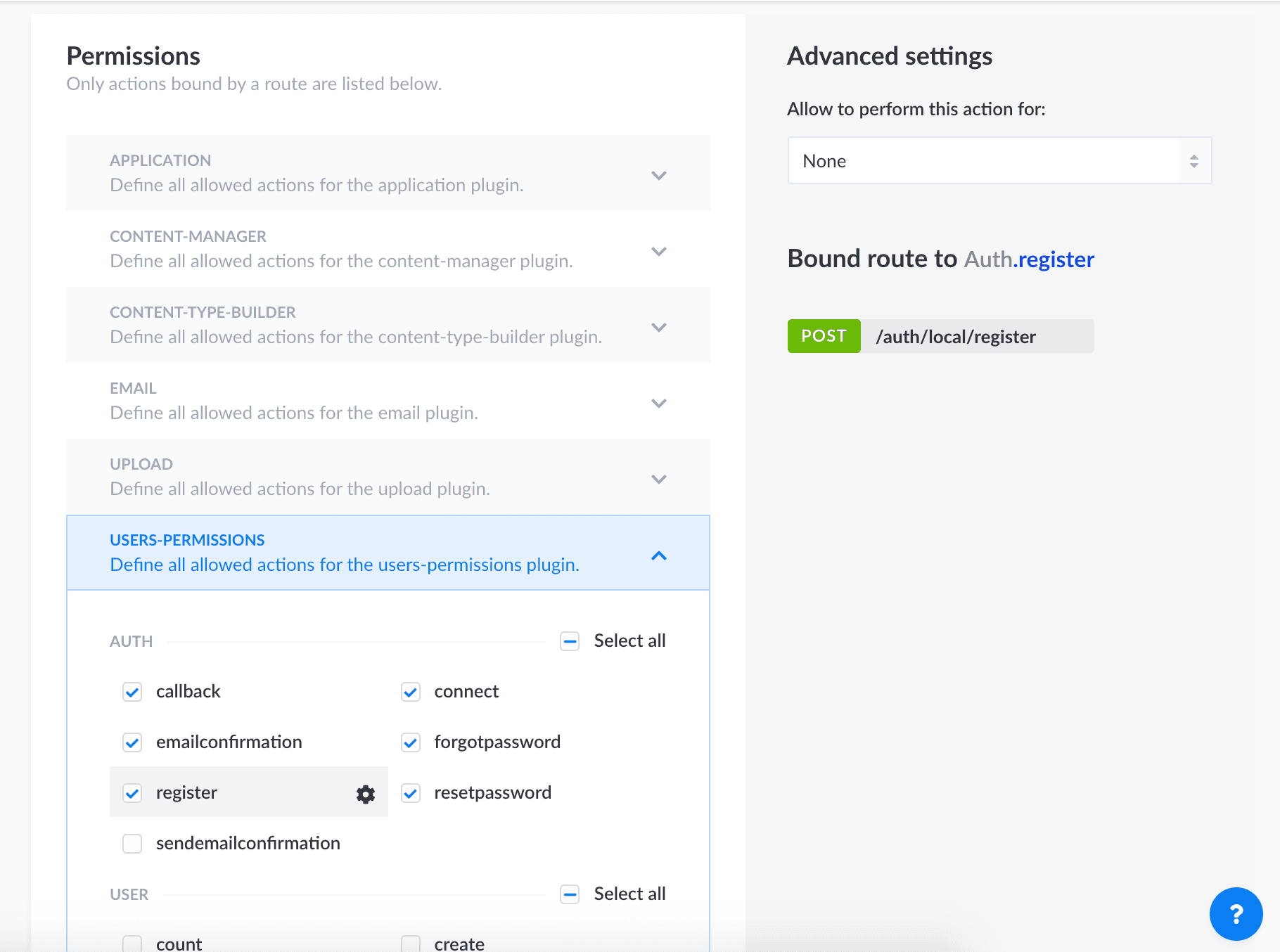This screenshot has height=952, width=1280.
Task: Expand the APPLICATION plugin section
Action: (x=388, y=173)
